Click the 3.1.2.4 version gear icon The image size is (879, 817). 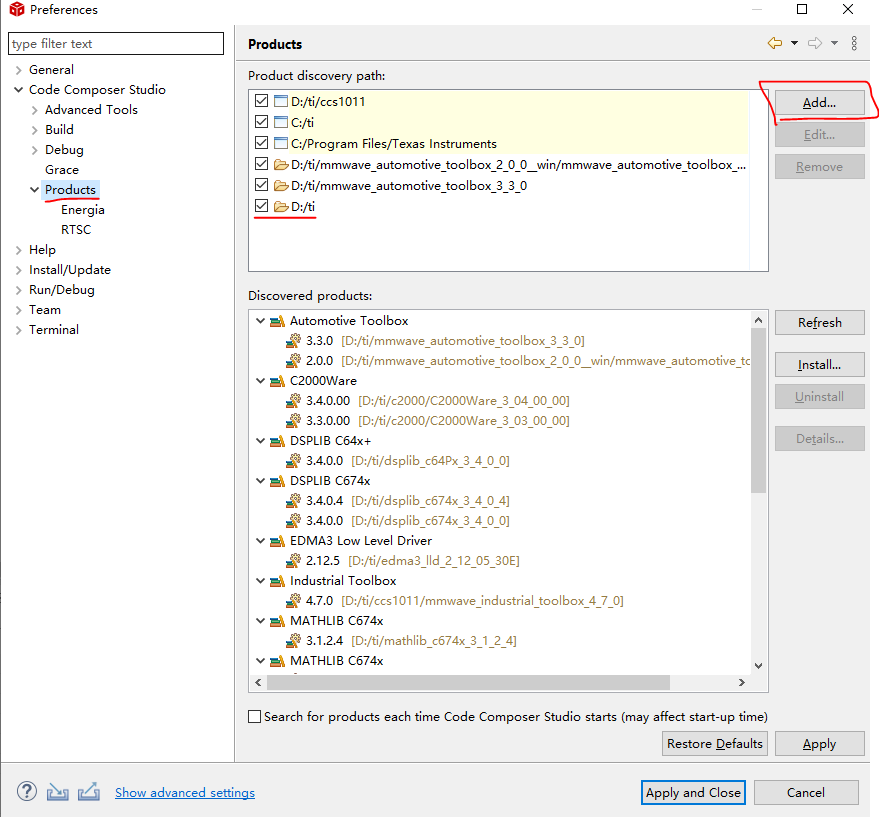[293, 640]
